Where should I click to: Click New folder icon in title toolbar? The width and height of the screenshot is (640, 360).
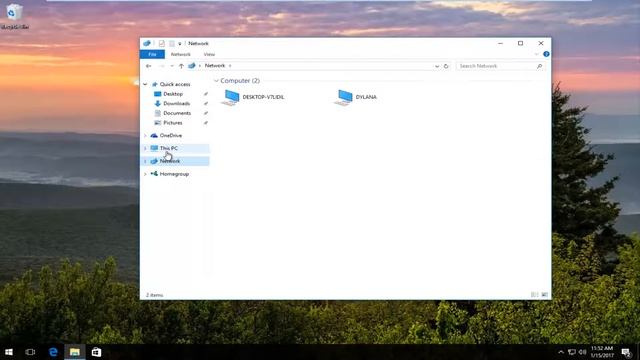click(172, 43)
